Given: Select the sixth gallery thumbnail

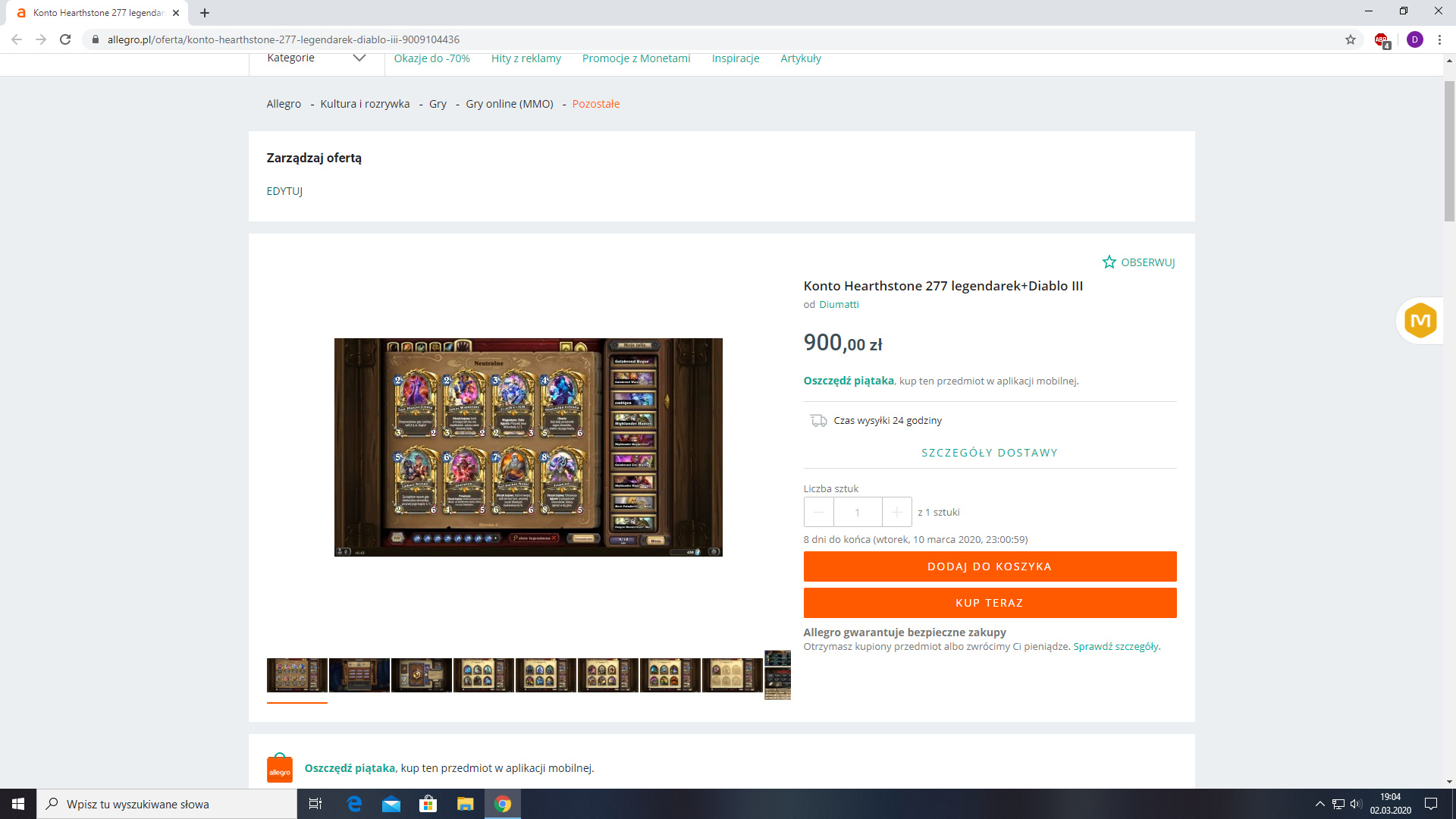Looking at the screenshot, I should point(608,675).
